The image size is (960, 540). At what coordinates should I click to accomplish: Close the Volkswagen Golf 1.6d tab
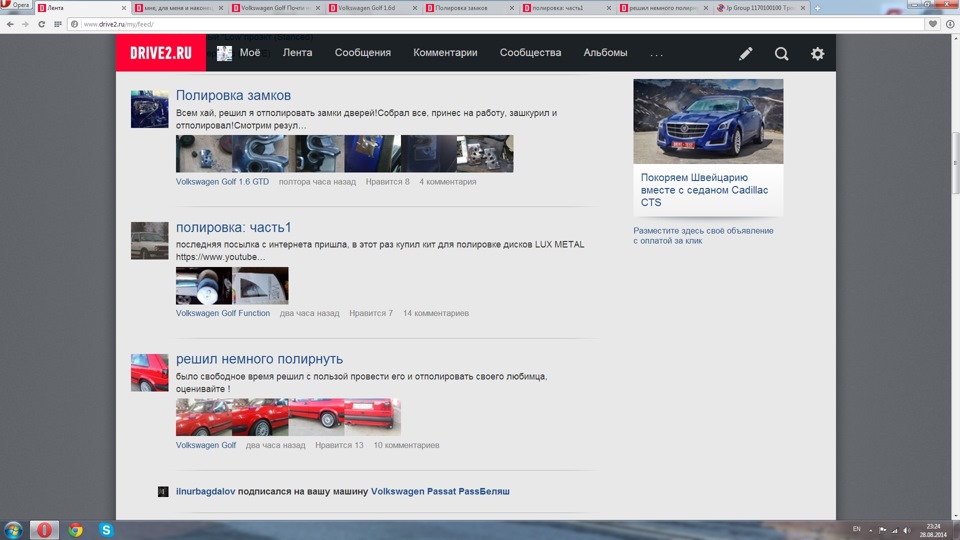click(x=414, y=8)
